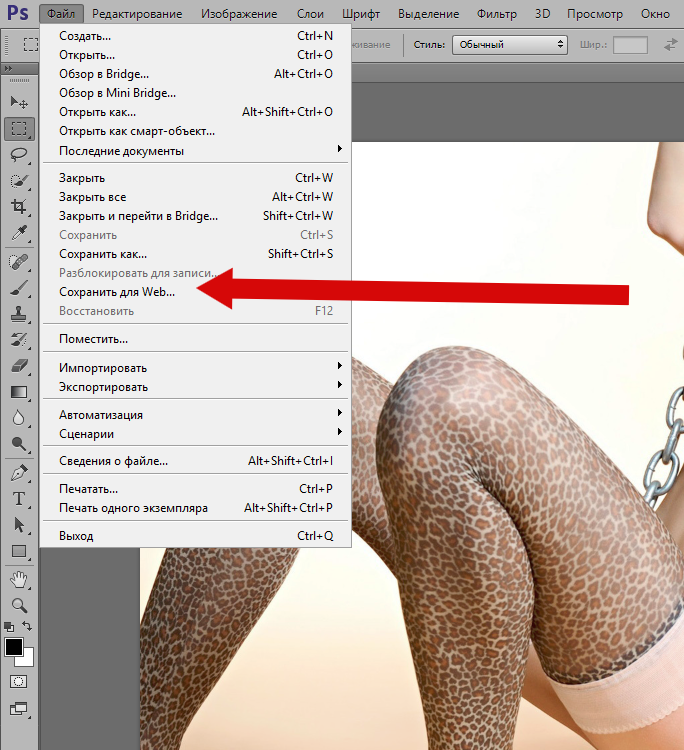
Task: Open the Изображение menu
Action: pyautogui.click(x=239, y=14)
